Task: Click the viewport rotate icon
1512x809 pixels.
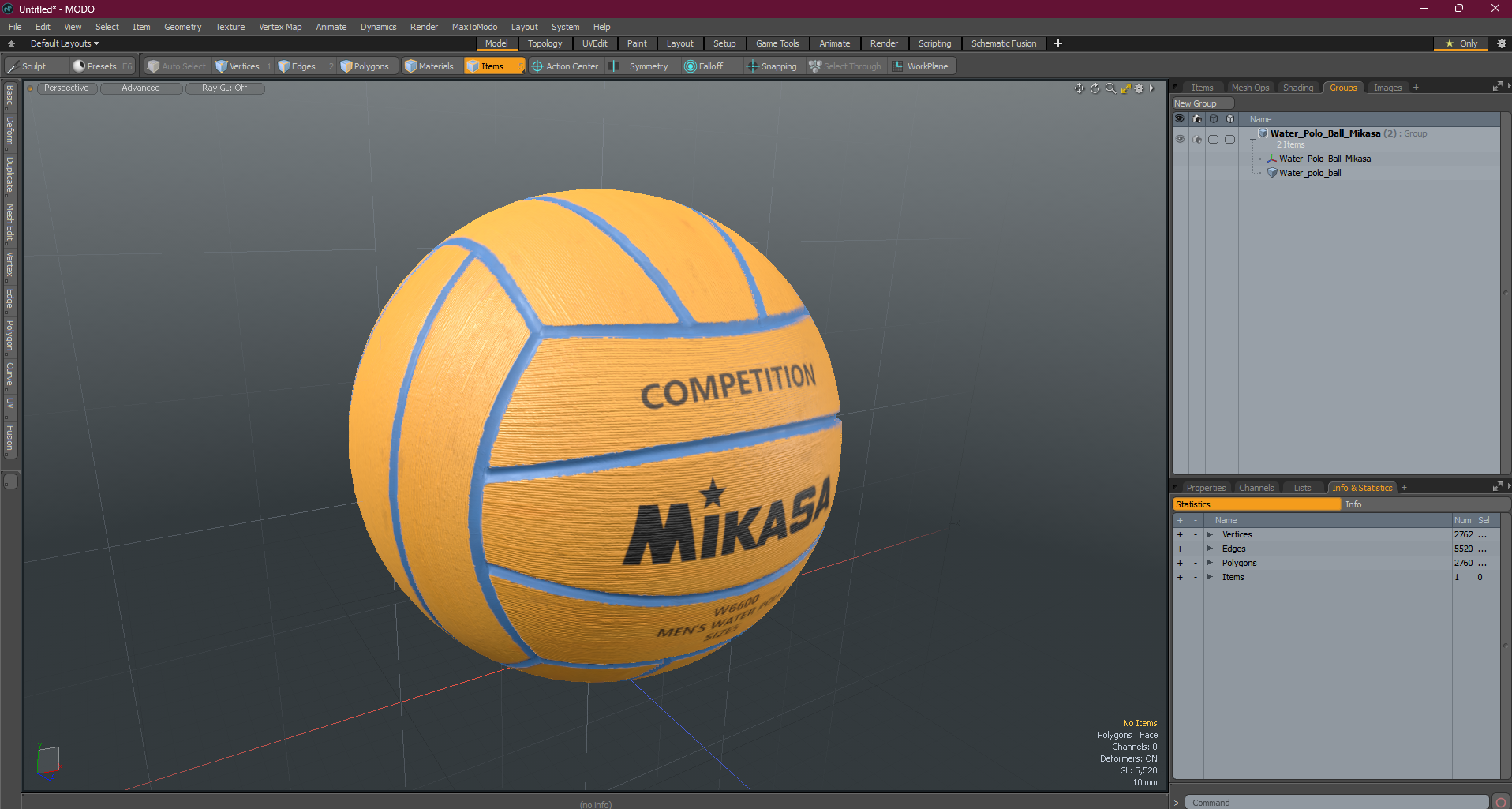Action: (1095, 88)
